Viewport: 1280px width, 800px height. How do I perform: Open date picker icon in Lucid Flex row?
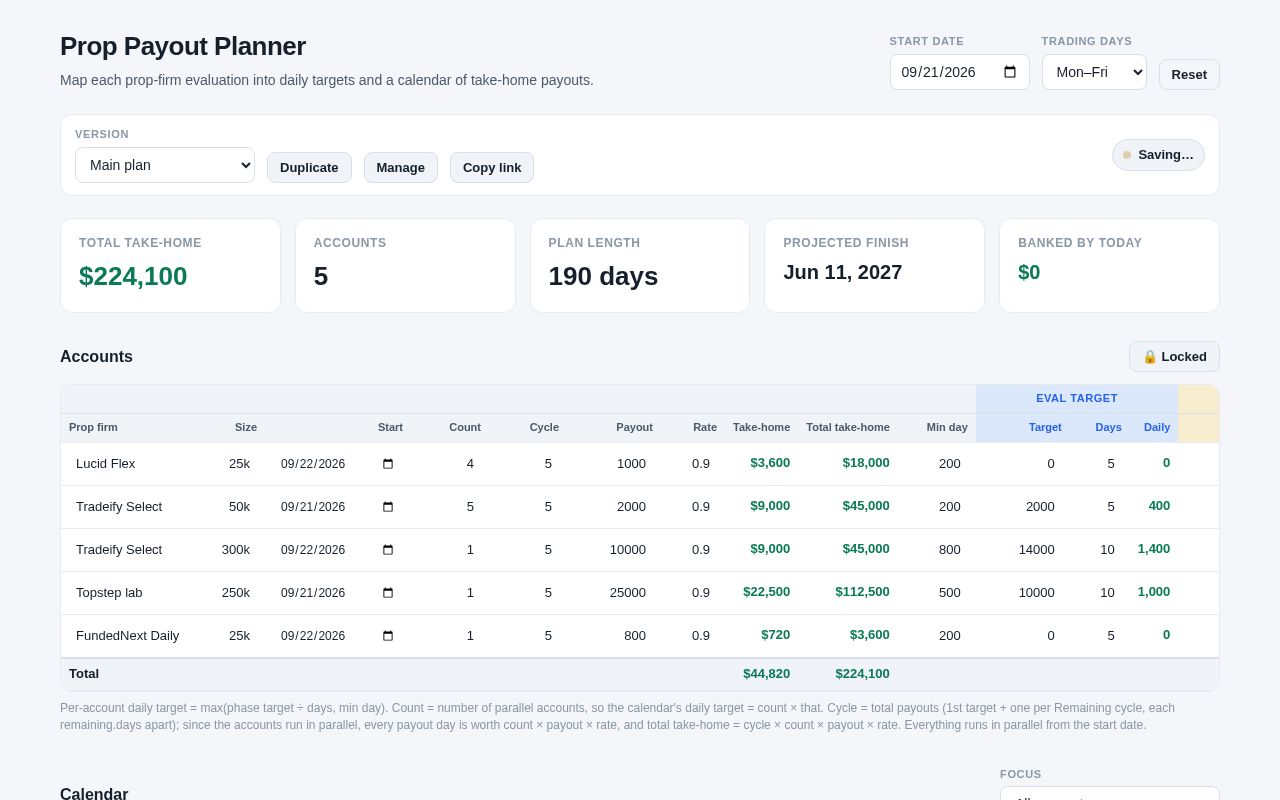click(388, 464)
